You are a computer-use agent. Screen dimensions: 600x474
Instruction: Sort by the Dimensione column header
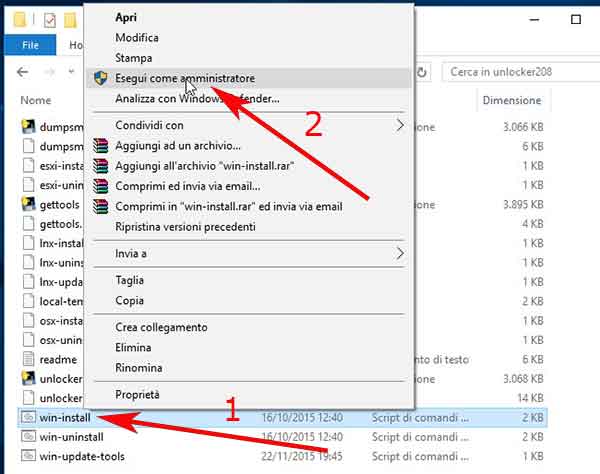click(512, 100)
